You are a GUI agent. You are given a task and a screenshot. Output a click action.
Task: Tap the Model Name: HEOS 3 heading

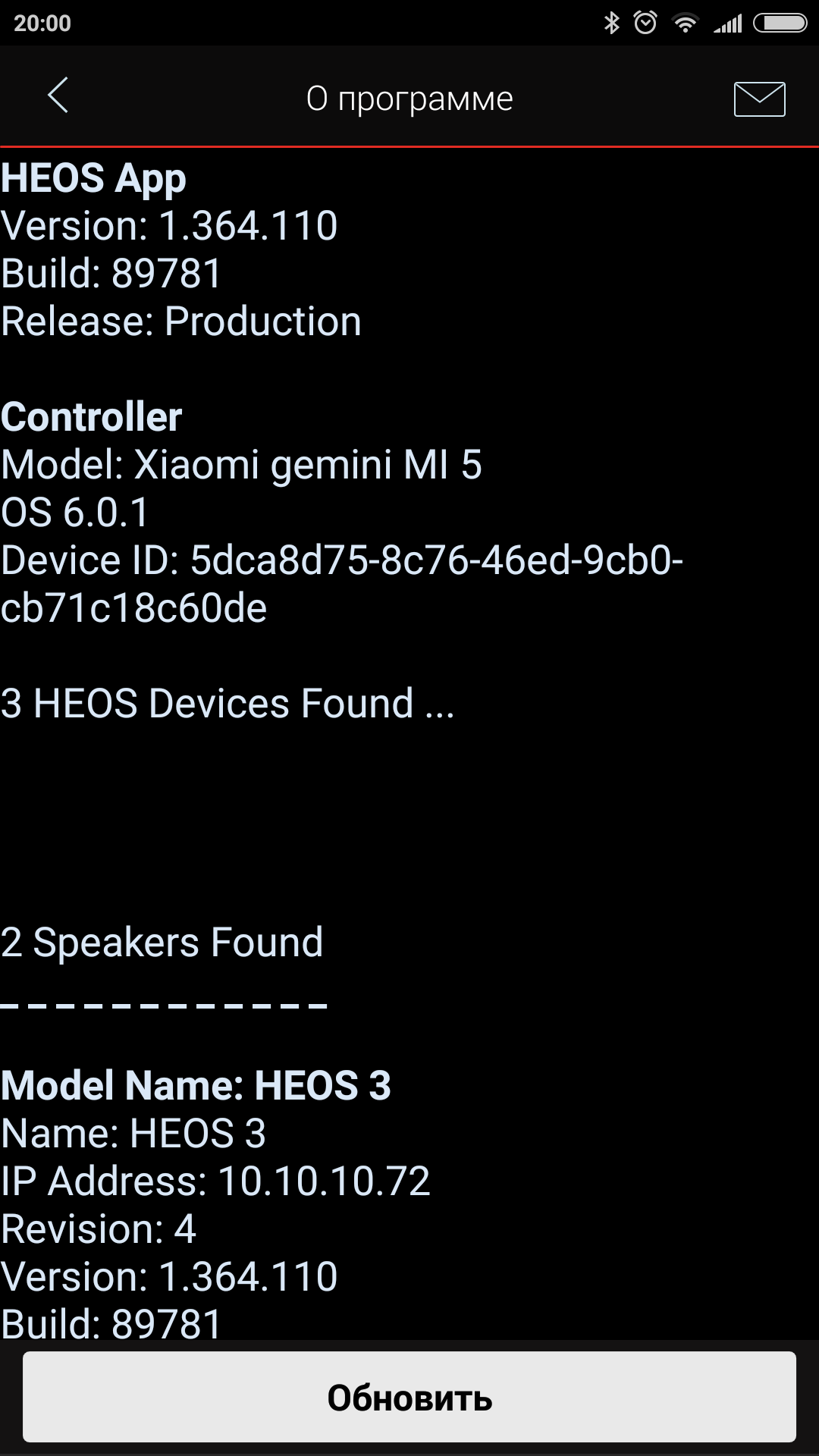(196, 1086)
